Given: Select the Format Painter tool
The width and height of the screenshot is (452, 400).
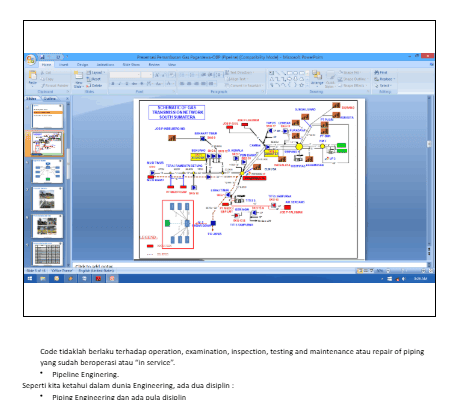Looking at the screenshot, I should [54, 85].
